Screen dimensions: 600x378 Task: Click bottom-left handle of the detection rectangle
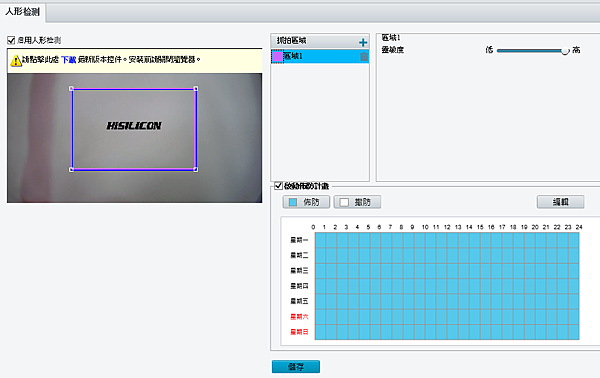pyautogui.click(x=72, y=169)
